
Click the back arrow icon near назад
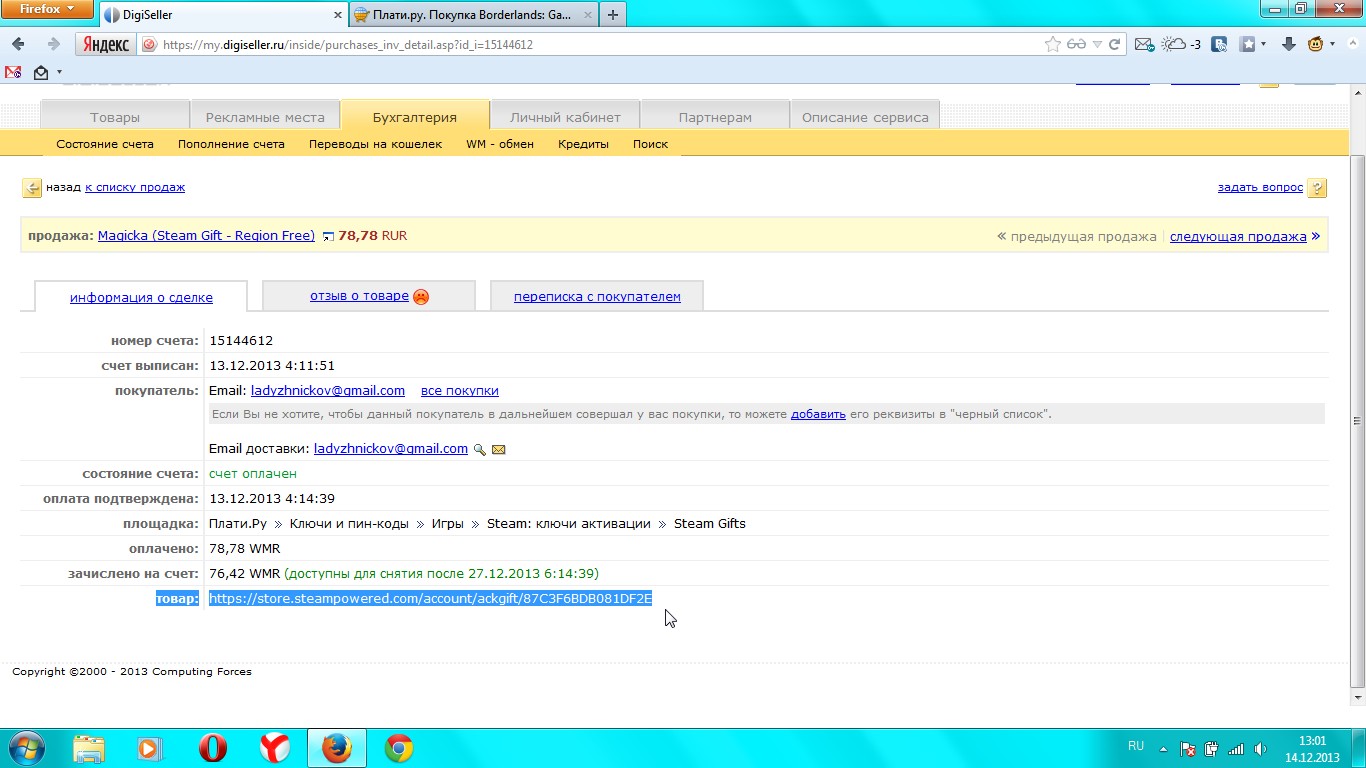coord(32,188)
